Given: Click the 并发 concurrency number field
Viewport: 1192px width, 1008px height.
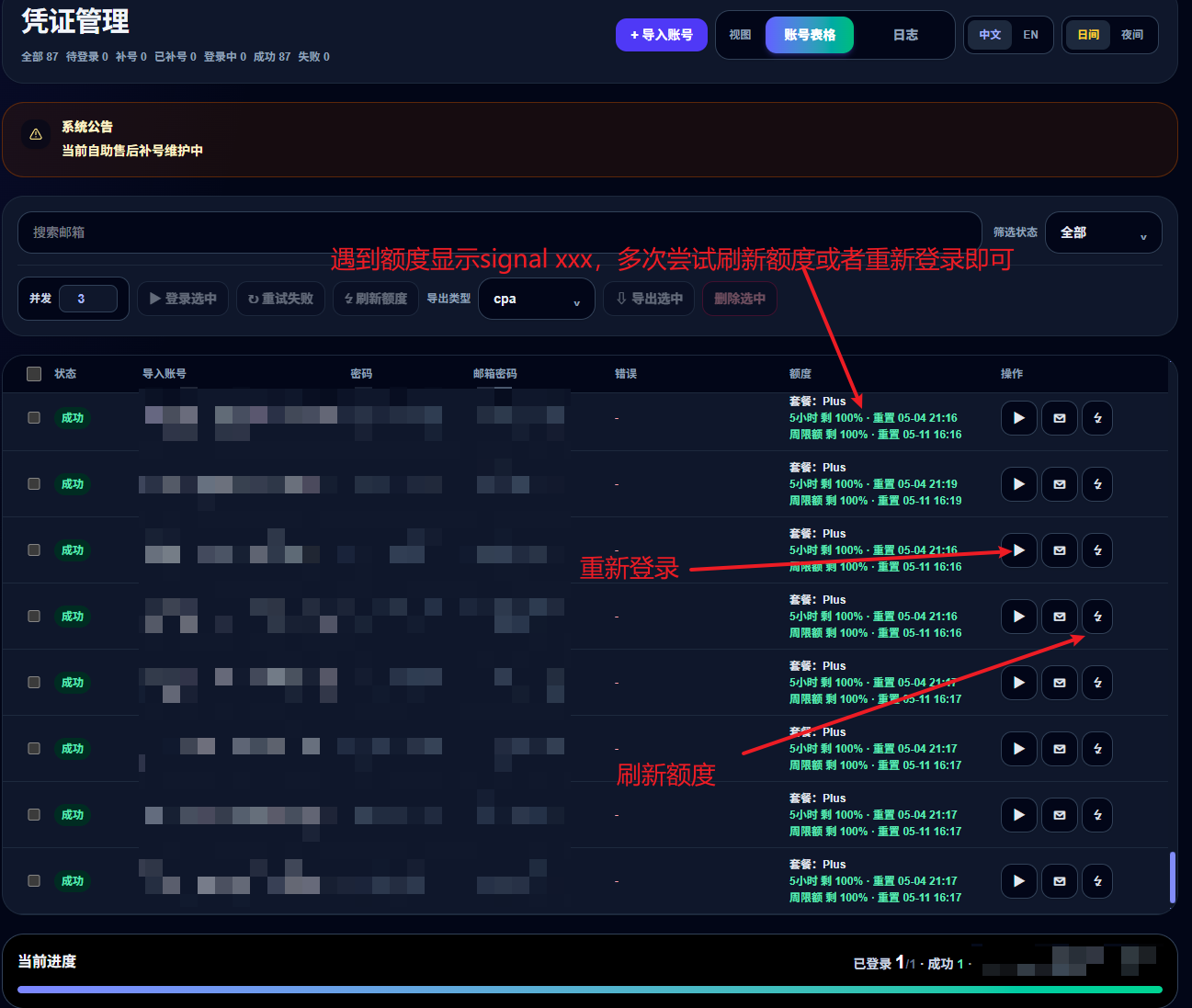Looking at the screenshot, I should pos(88,299).
